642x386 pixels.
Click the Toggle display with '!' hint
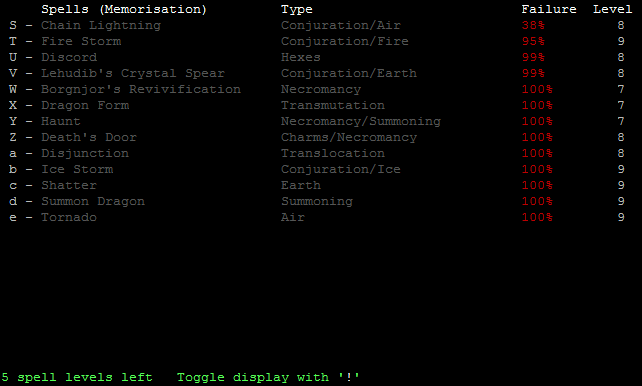tap(268, 377)
